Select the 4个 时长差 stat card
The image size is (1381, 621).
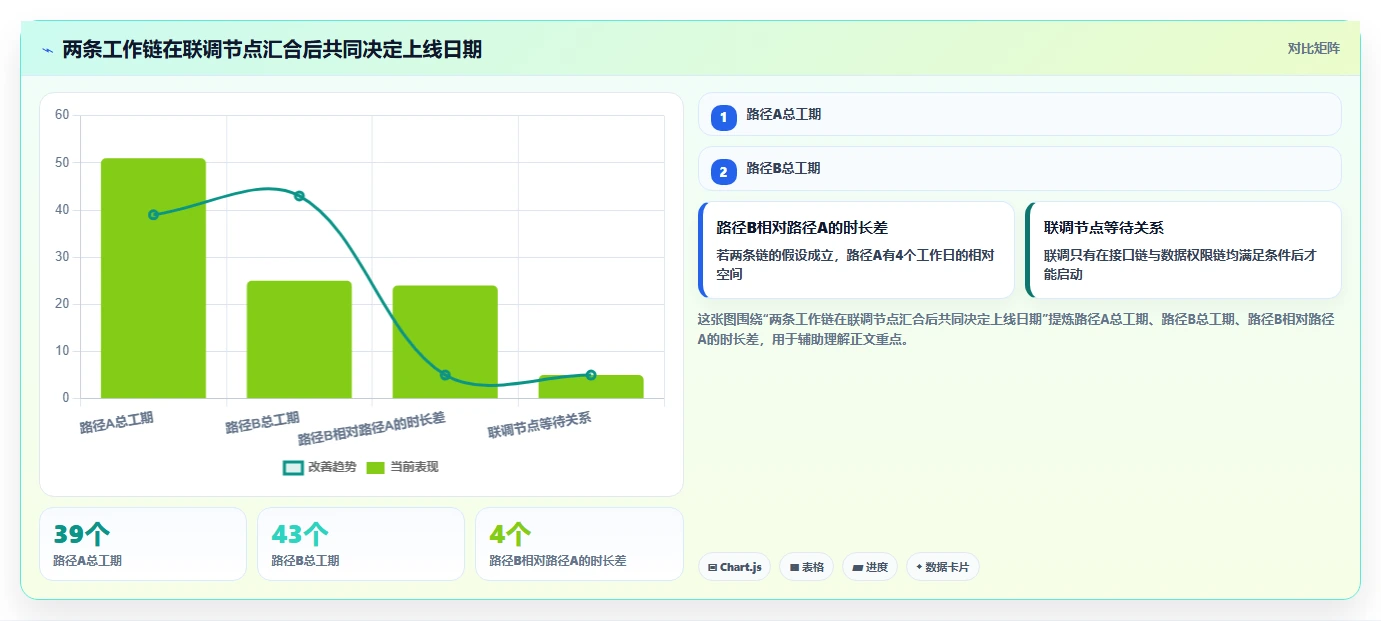pos(579,544)
